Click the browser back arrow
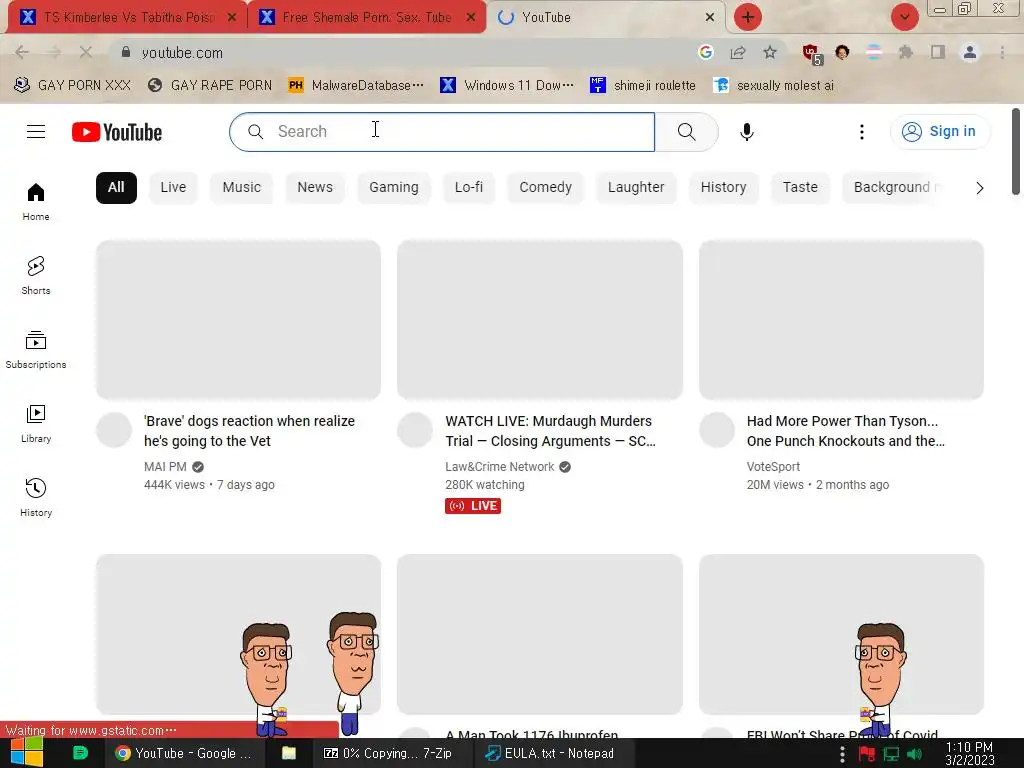 [x=22, y=52]
